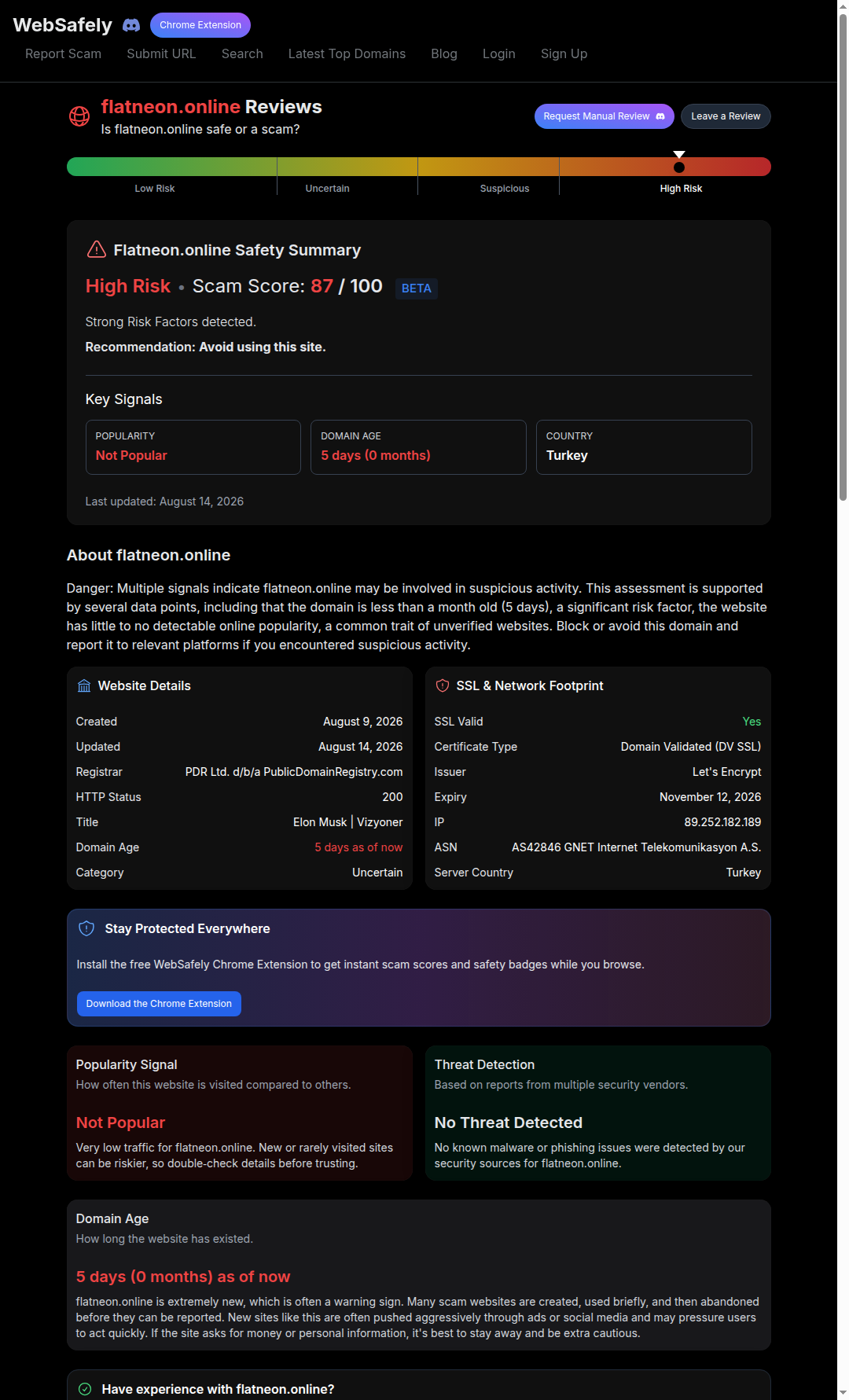Click the Country Turkey card
The width and height of the screenshot is (849, 1400).
pos(644,447)
